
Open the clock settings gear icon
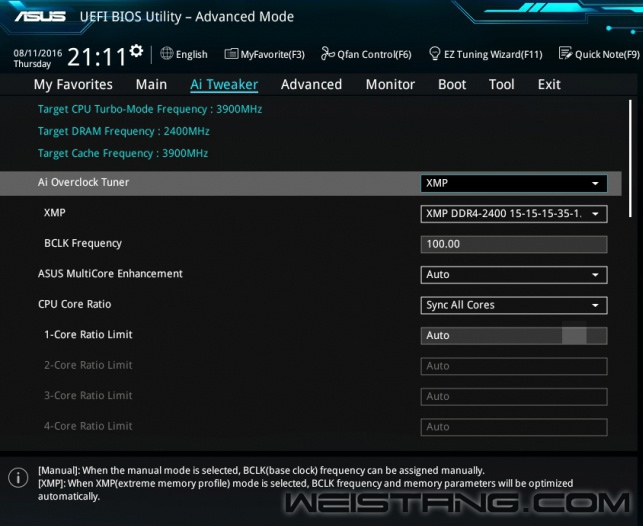[136, 51]
